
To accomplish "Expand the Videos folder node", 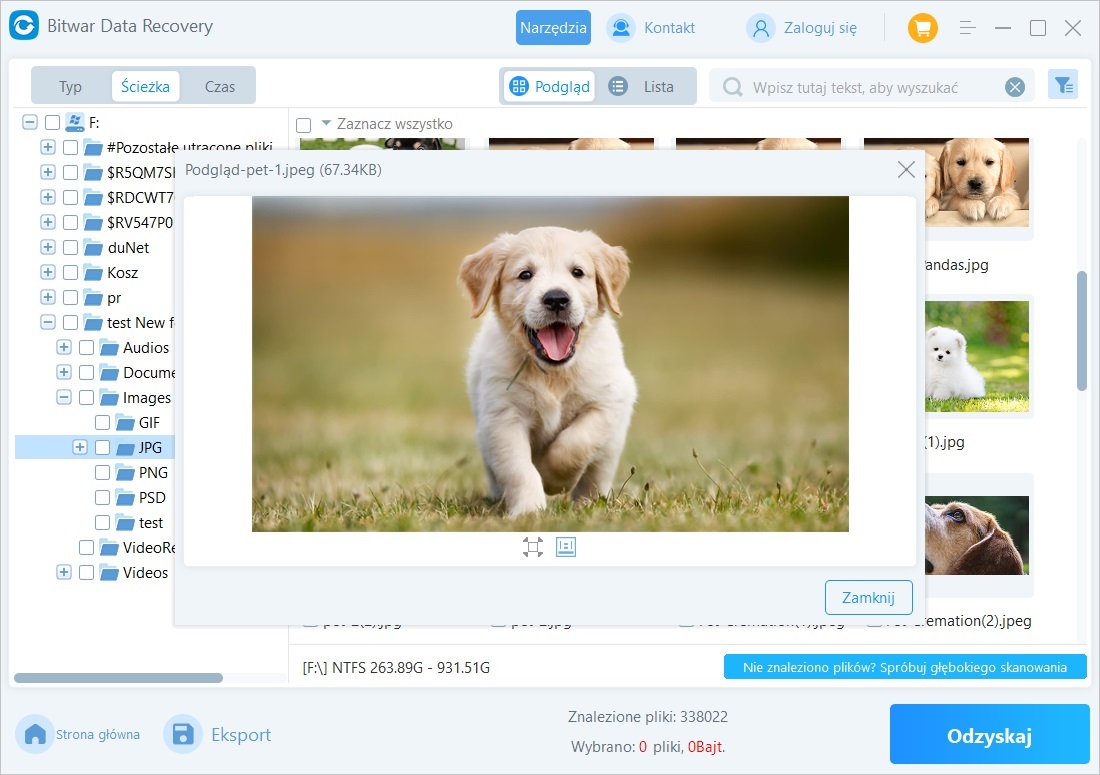I will coord(64,573).
